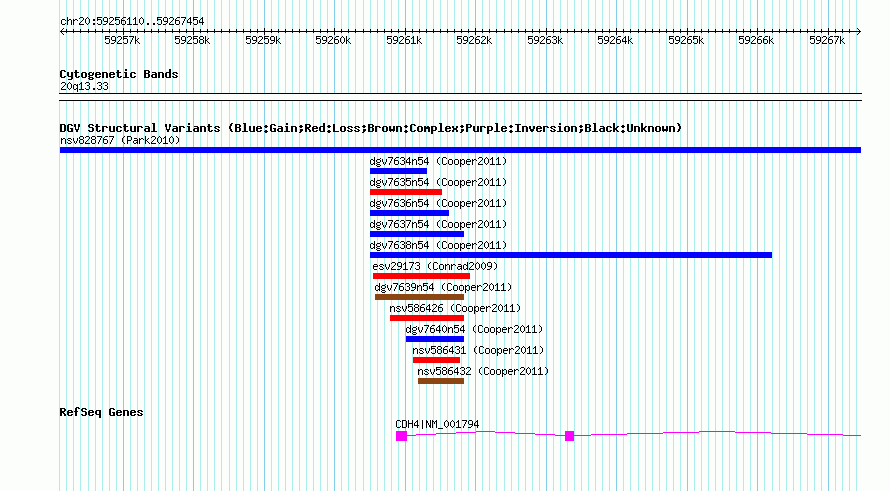Click the blue dgv7637n54 gain bar
Screen dimensions: 890x491
click(x=417, y=234)
